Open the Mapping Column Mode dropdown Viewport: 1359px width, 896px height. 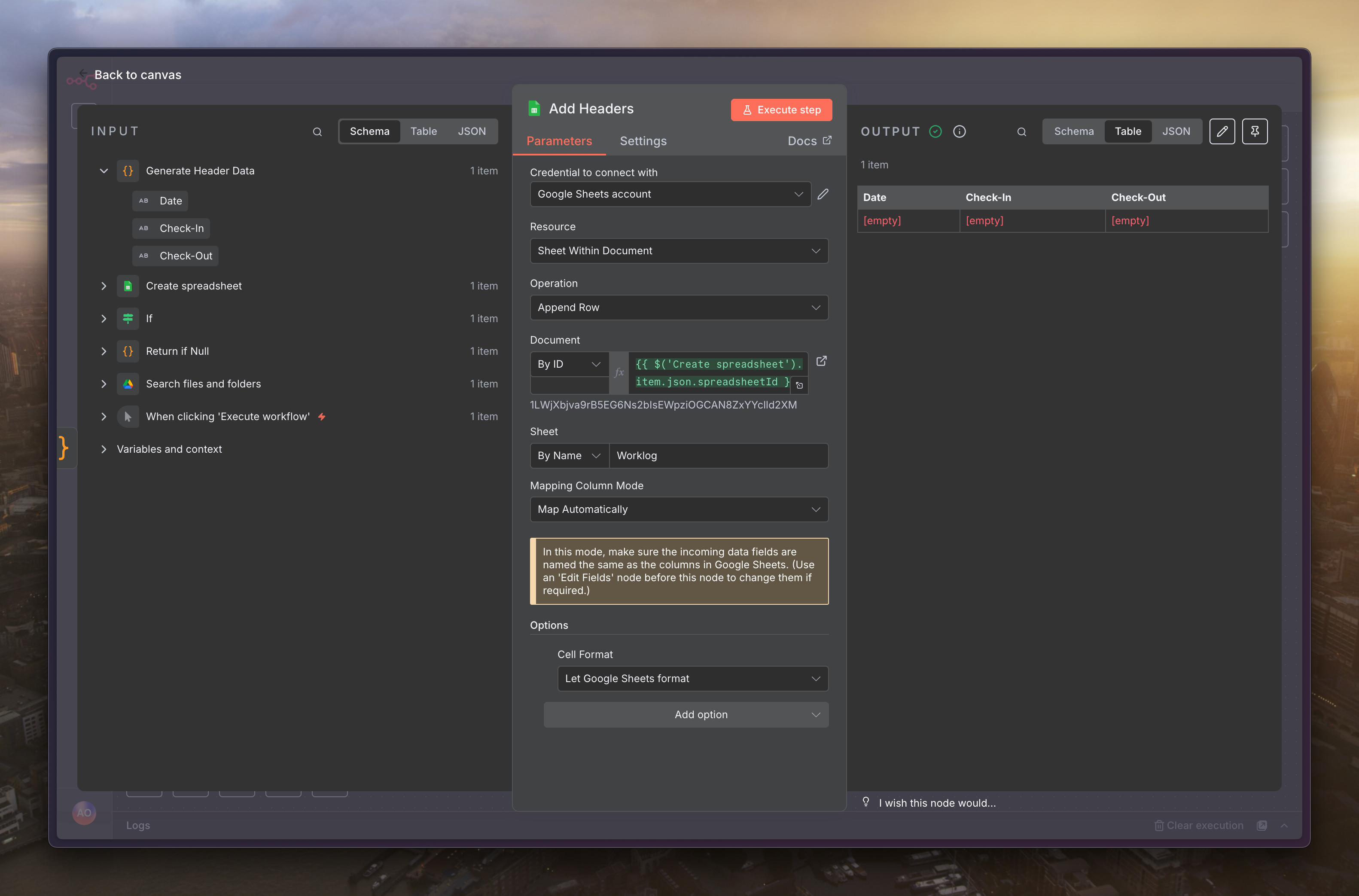click(679, 509)
